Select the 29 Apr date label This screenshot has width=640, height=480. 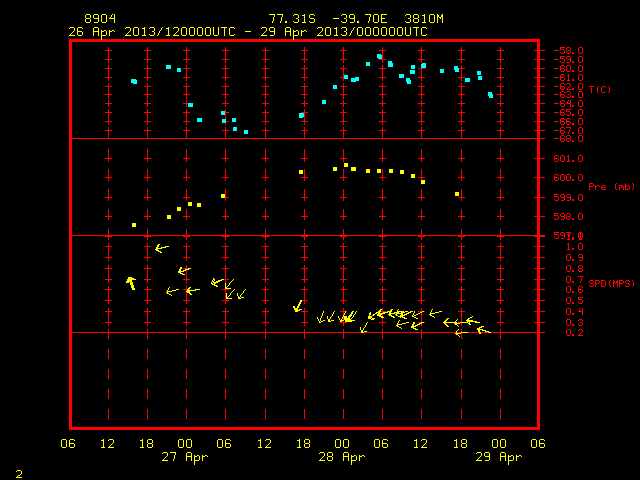[499, 457]
